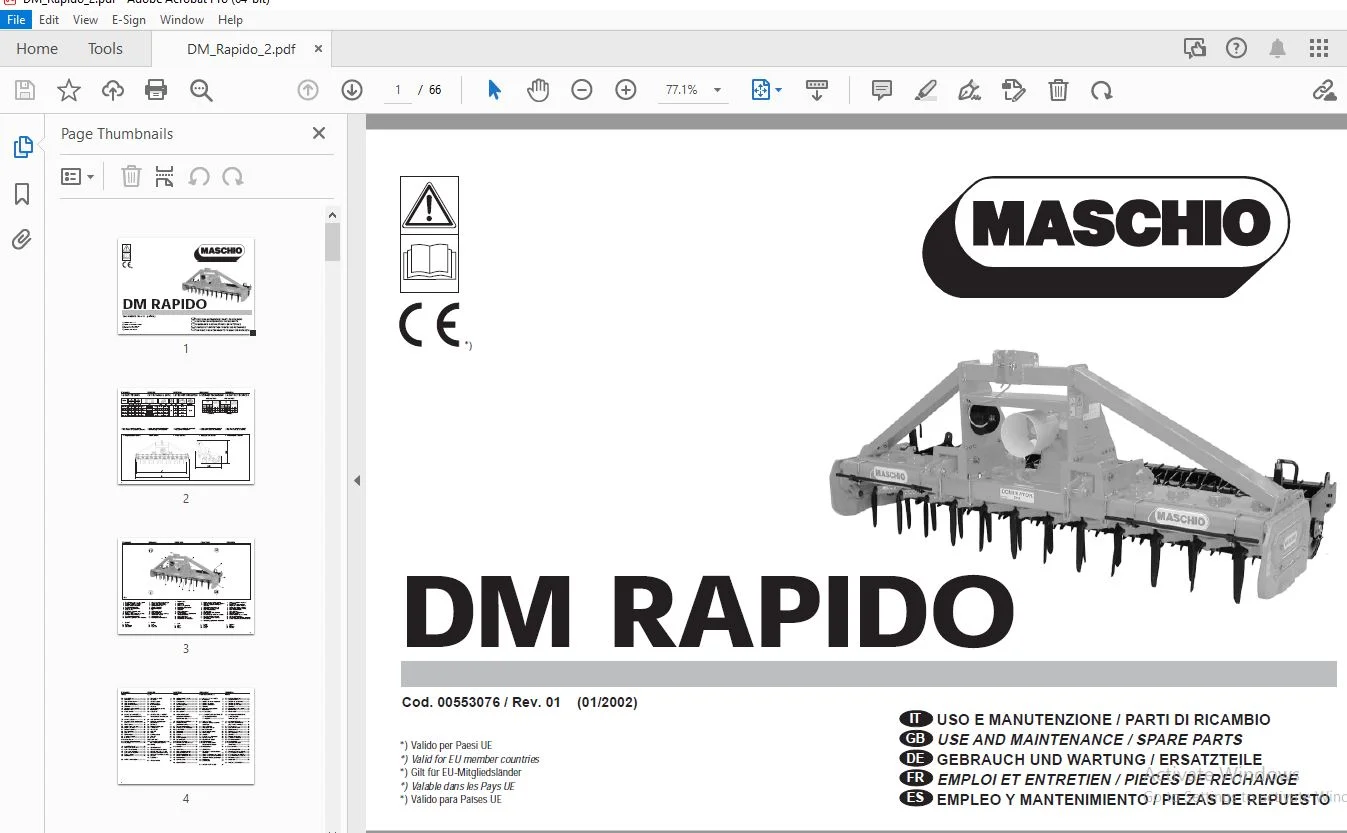Activate the Hand pan tool
Viewport: 1347px width, 833px height.
tap(538, 90)
